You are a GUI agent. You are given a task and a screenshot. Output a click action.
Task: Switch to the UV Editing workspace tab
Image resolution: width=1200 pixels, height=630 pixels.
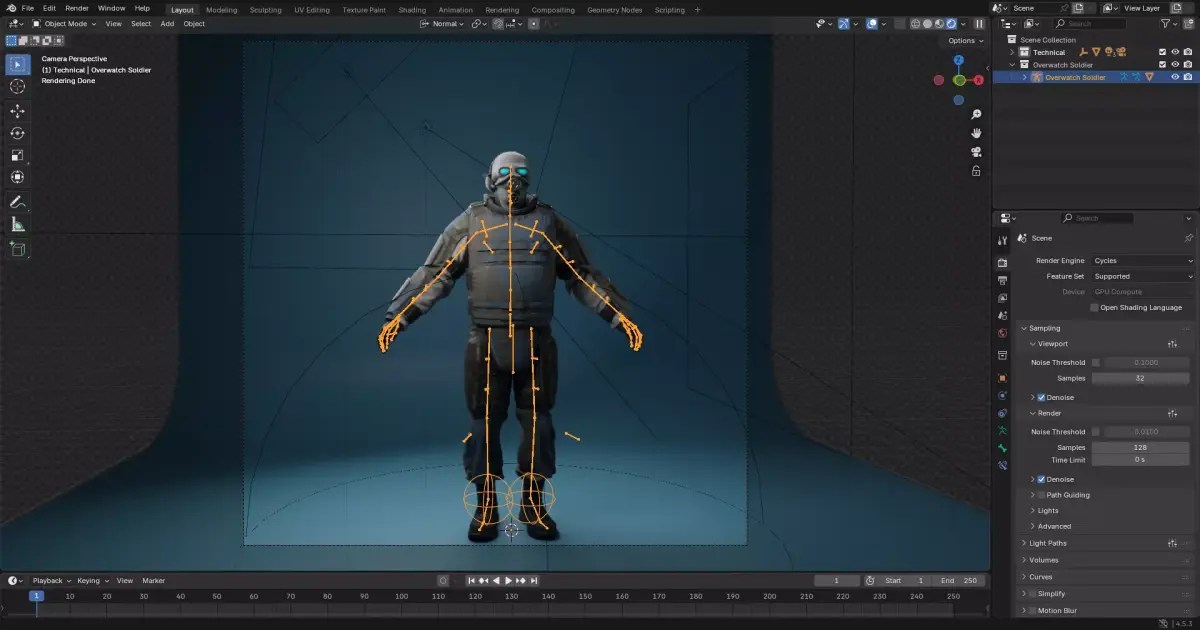(312, 9)
